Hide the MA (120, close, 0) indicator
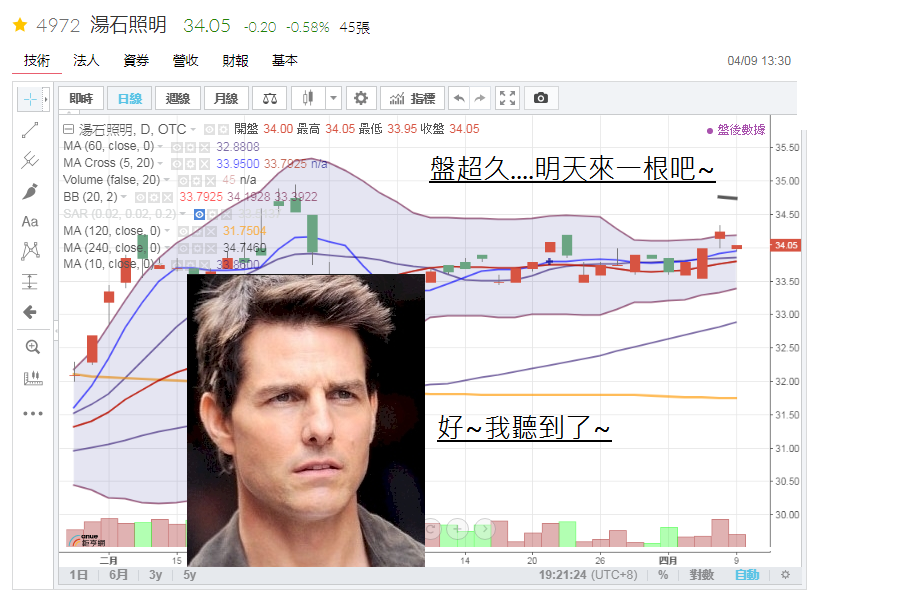Screen dimensions: 900x600 183,231
